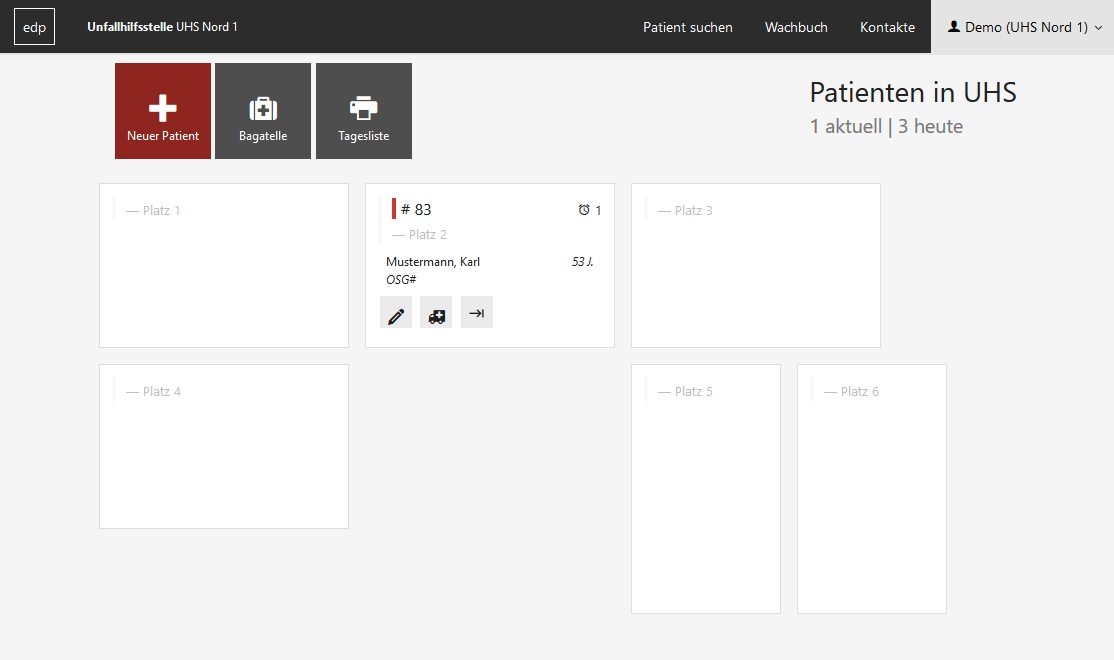
Task: Edit patient #83 with the pencil icon
Action: (396, 313)
